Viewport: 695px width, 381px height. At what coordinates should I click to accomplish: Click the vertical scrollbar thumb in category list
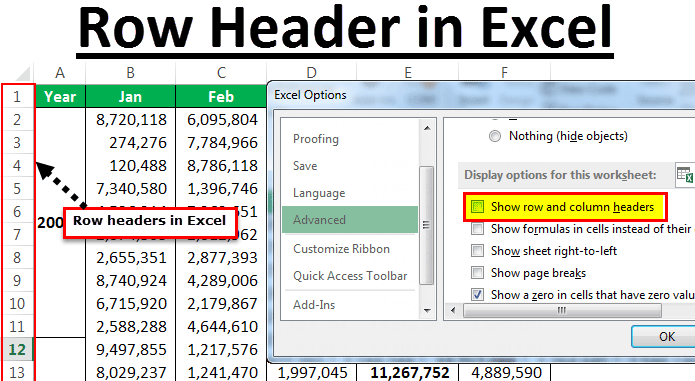[426, 225]
